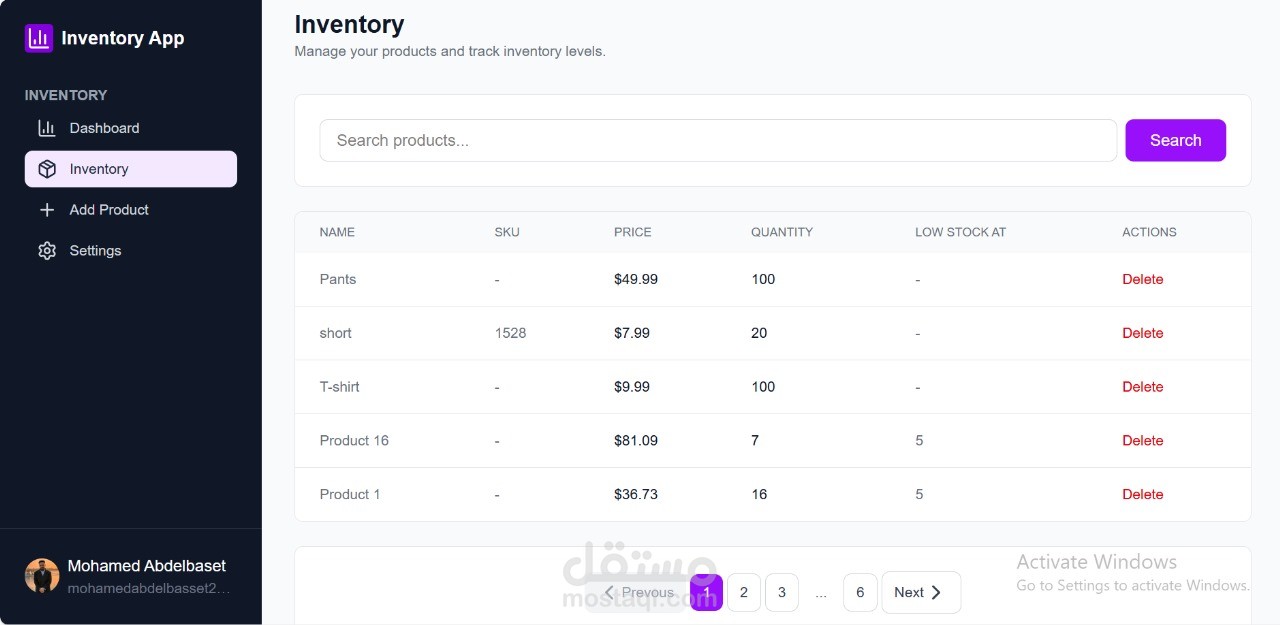Click the Mohamed Abdelbaset profile avatar
Image resolution: width=1280 pixels, height=625 pixels.
(x=42, y=576)
